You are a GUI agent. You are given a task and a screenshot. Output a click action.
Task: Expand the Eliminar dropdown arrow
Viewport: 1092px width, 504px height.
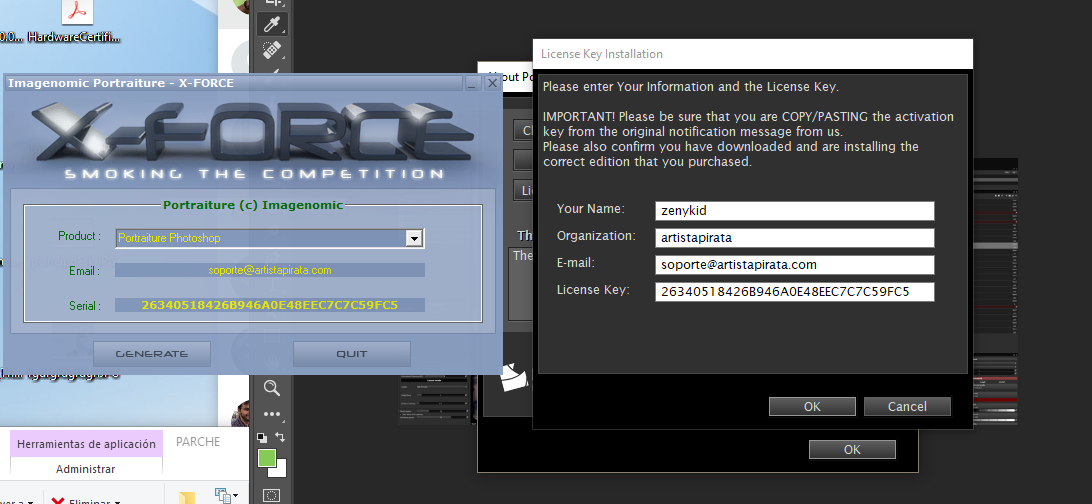tap(117, 502)
